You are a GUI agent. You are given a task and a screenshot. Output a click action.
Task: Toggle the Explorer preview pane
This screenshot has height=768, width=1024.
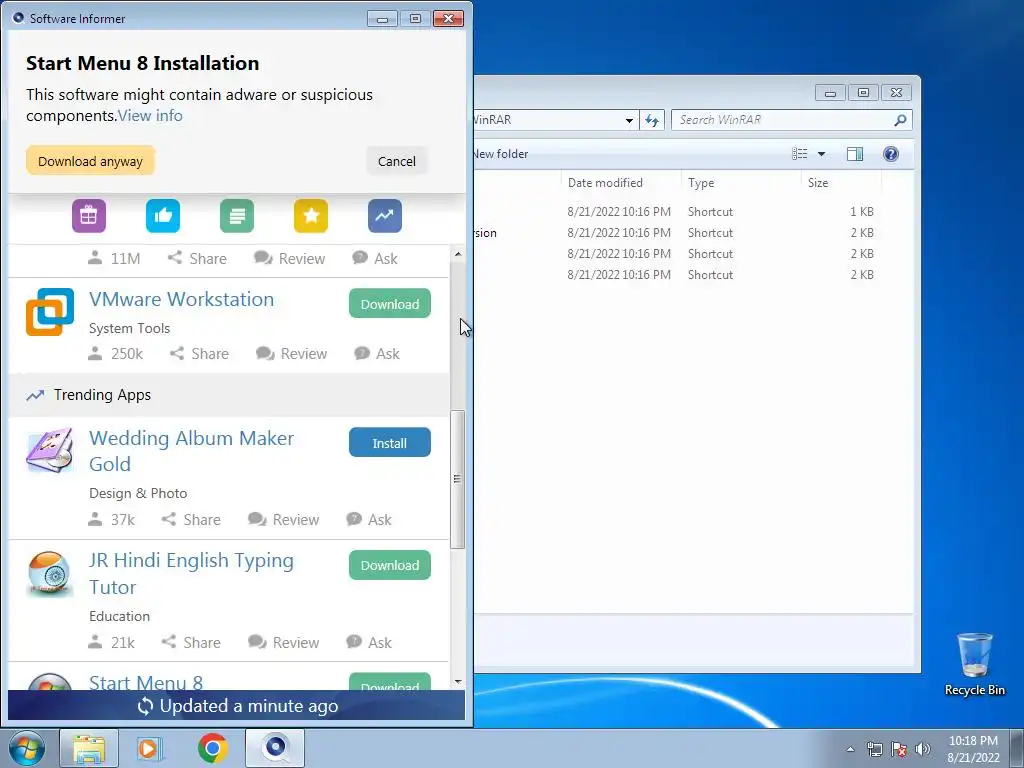tap(855, 154)
